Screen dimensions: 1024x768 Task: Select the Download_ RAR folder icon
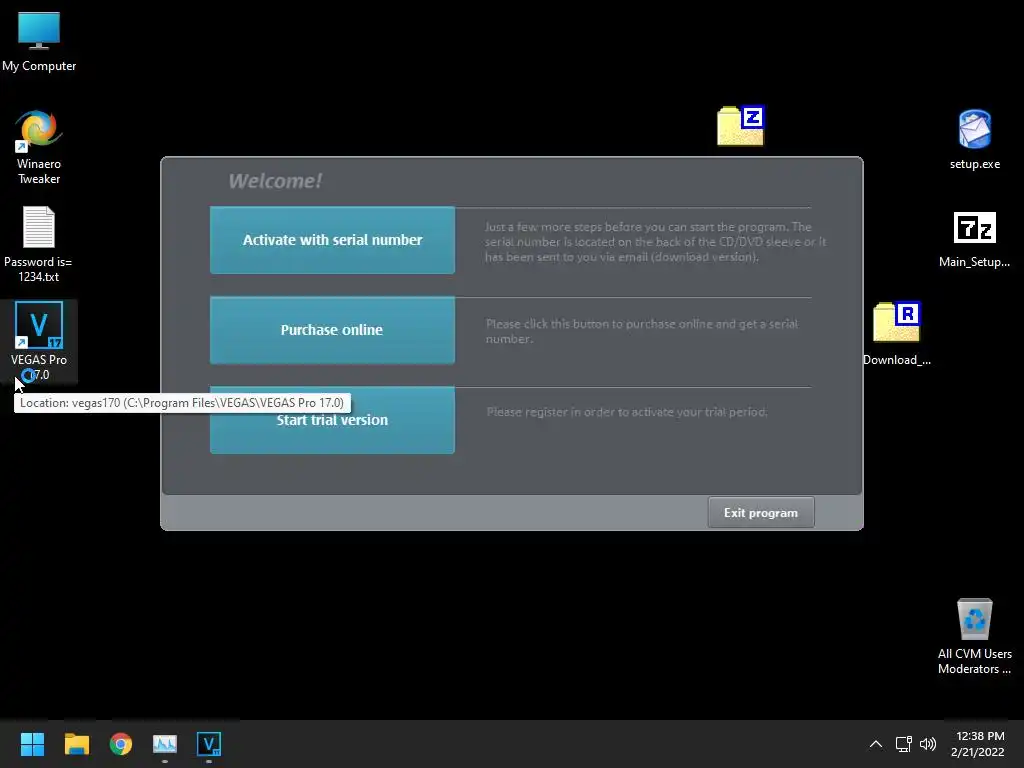897,334
